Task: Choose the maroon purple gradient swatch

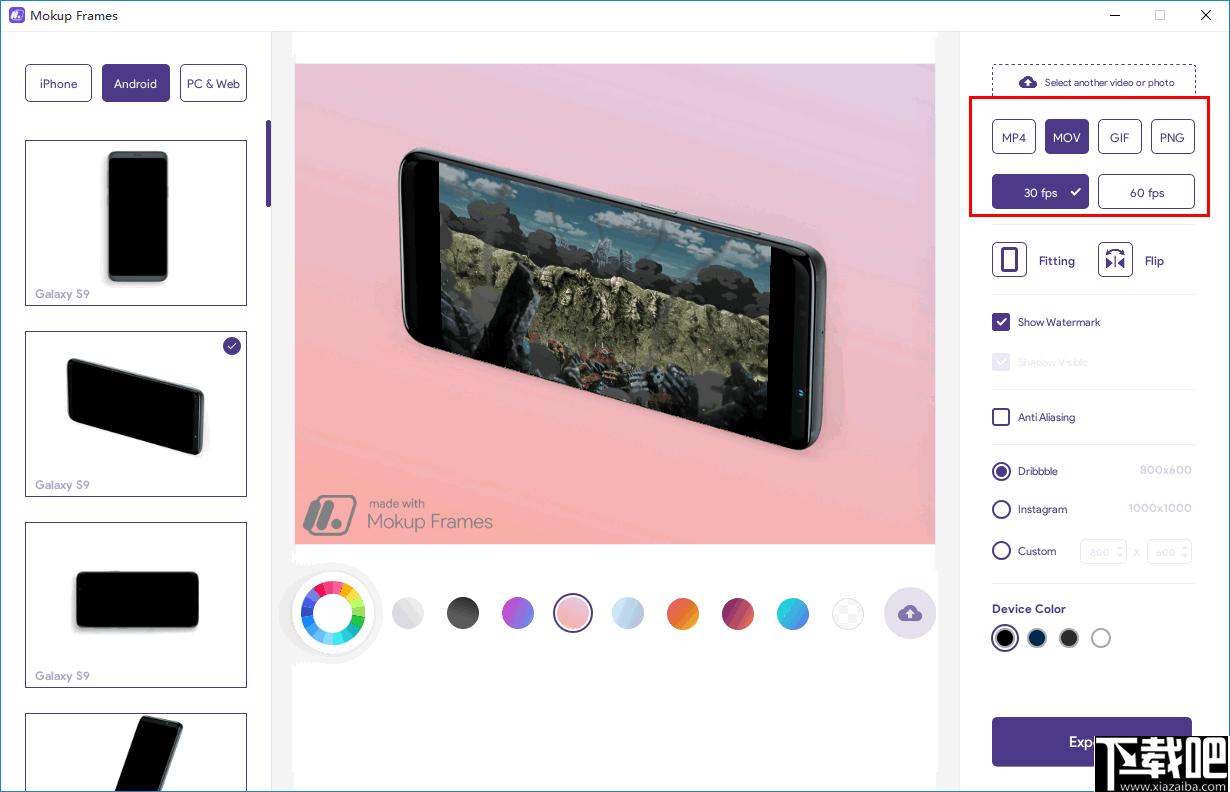Action: click(738, 613)
